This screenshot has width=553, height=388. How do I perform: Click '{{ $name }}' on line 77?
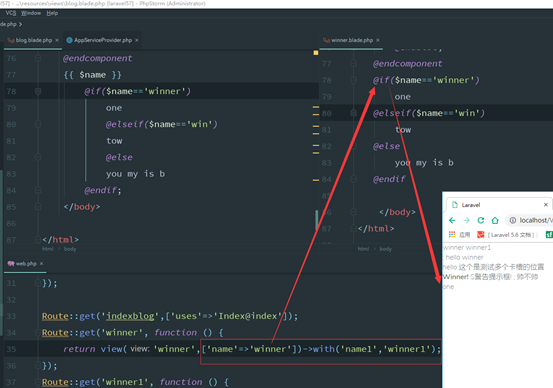(x=92, y=75)
